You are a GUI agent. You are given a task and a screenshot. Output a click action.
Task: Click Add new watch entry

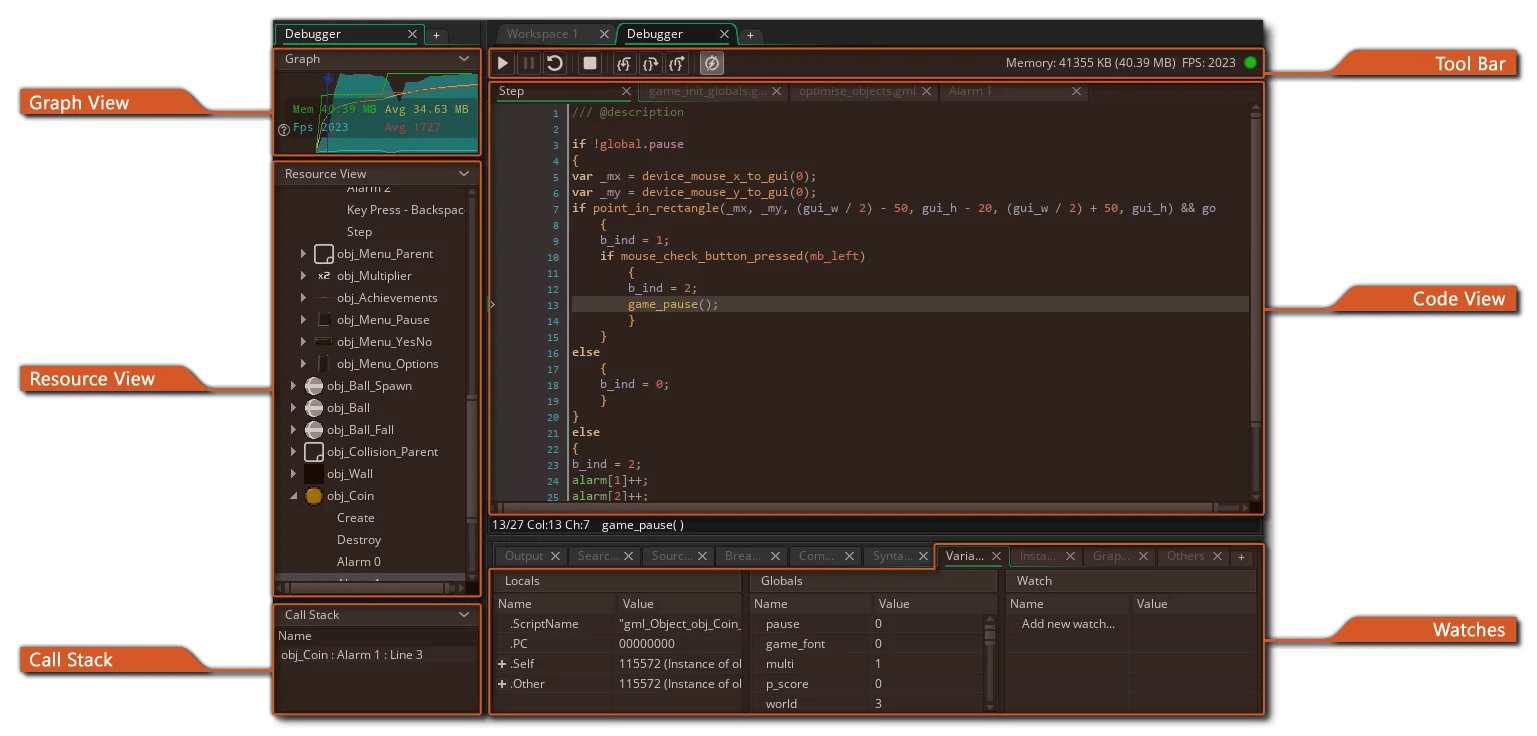tap(1067, 624)
